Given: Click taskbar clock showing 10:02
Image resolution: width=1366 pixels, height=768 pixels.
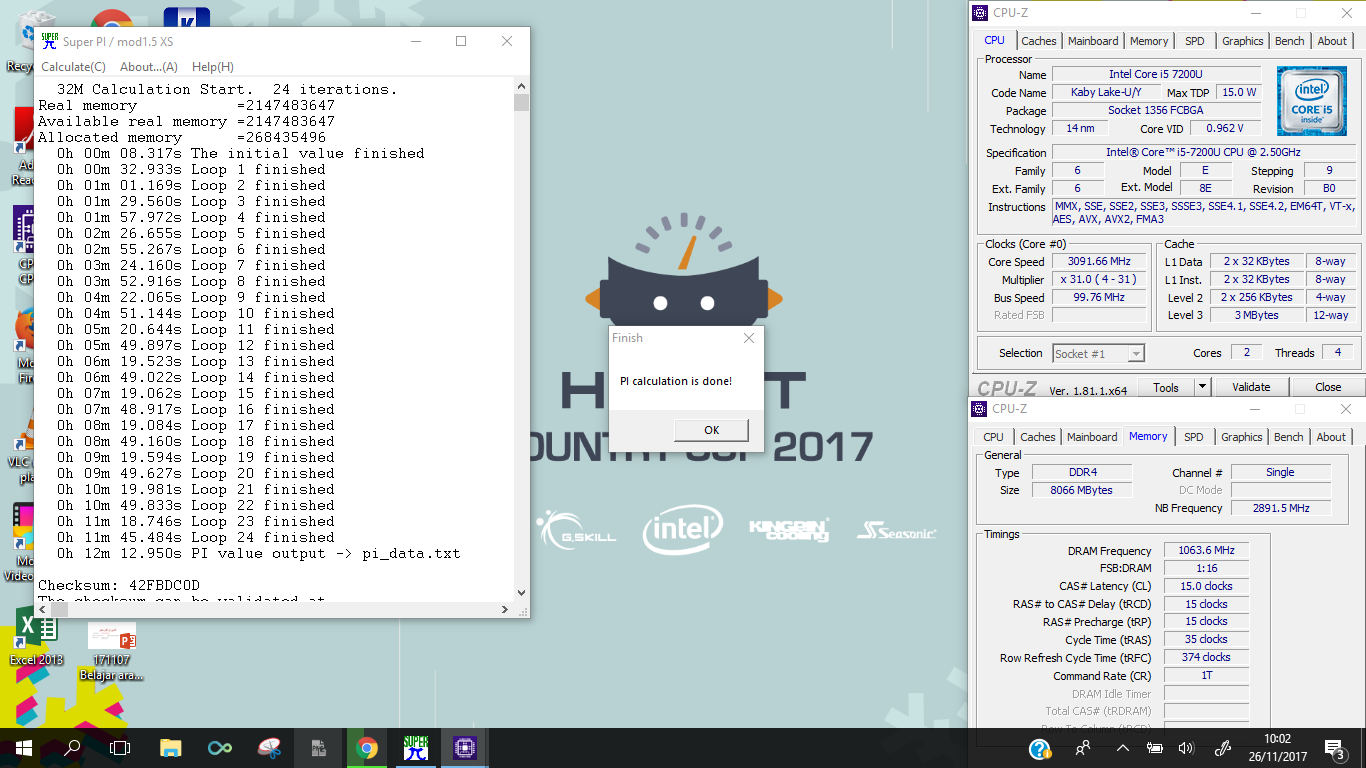Looking at the screenshot, I should tap(1278, 748).
